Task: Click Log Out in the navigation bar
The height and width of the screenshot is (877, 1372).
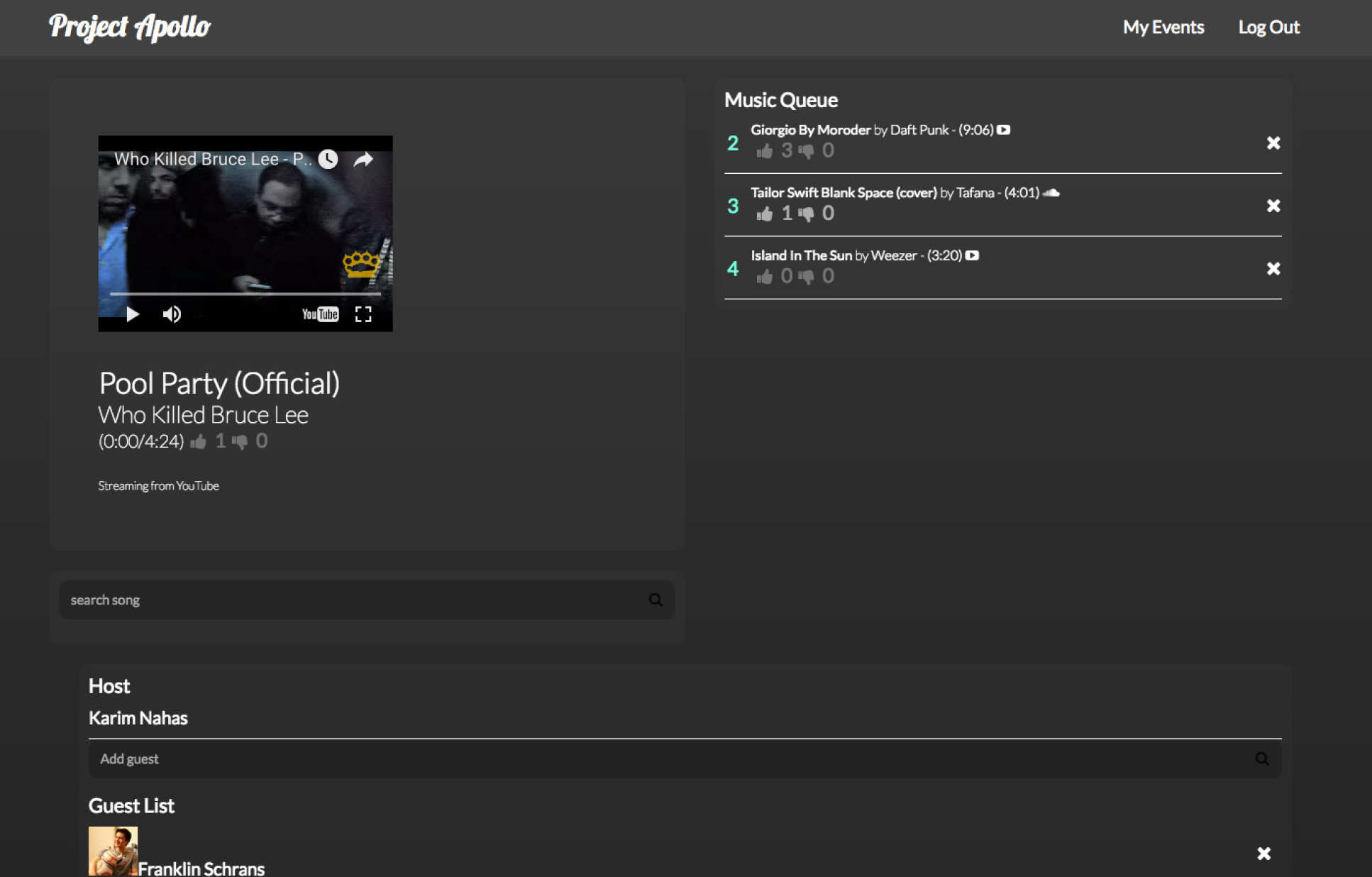Action: (1268, 28)
